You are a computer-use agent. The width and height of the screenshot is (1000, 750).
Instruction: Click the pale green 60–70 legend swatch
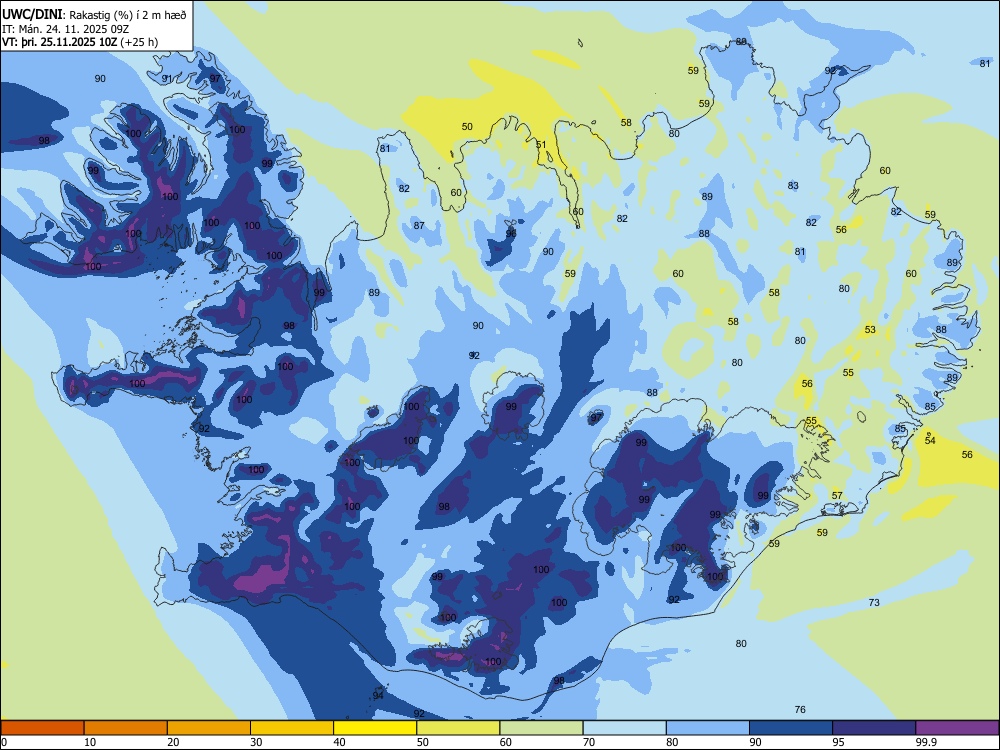[541, 728]
